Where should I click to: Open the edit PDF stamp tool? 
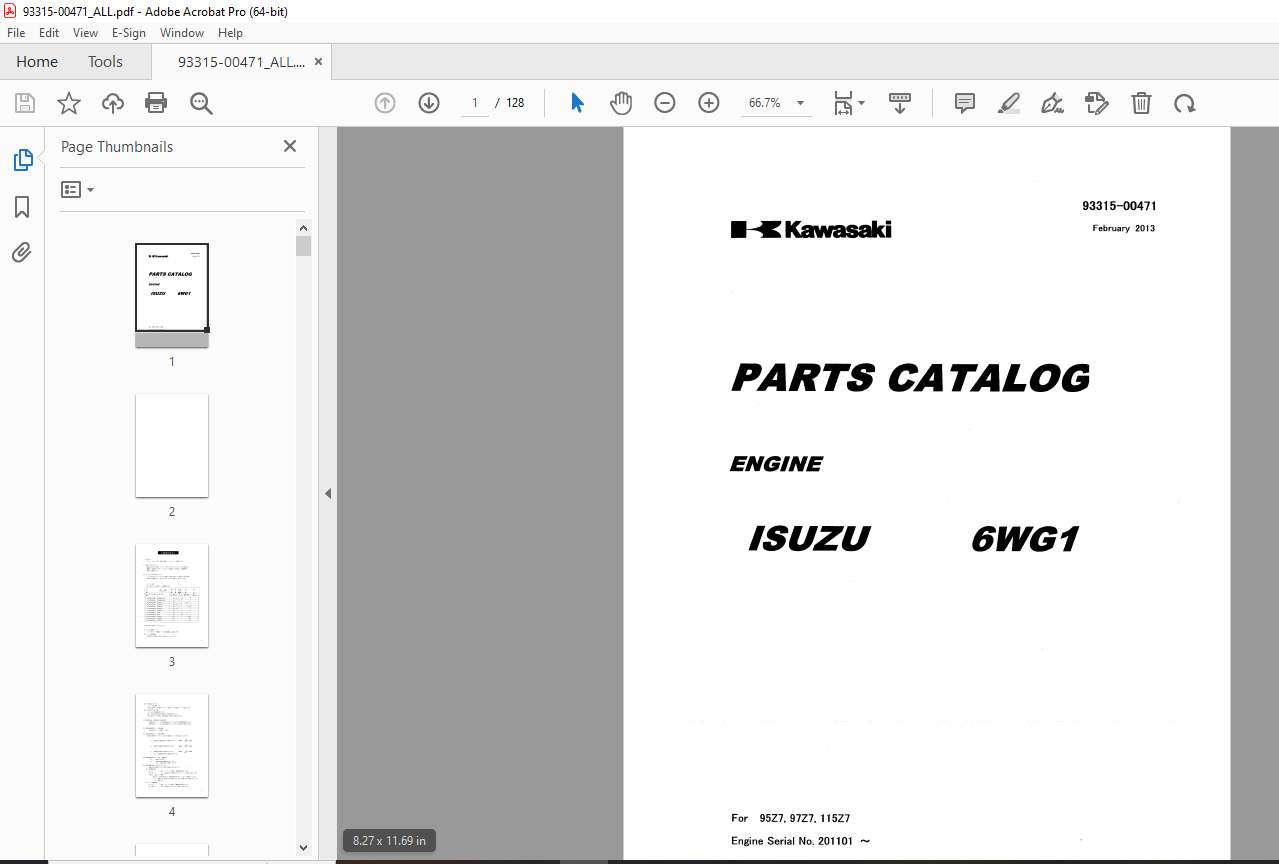[1097, 103]
